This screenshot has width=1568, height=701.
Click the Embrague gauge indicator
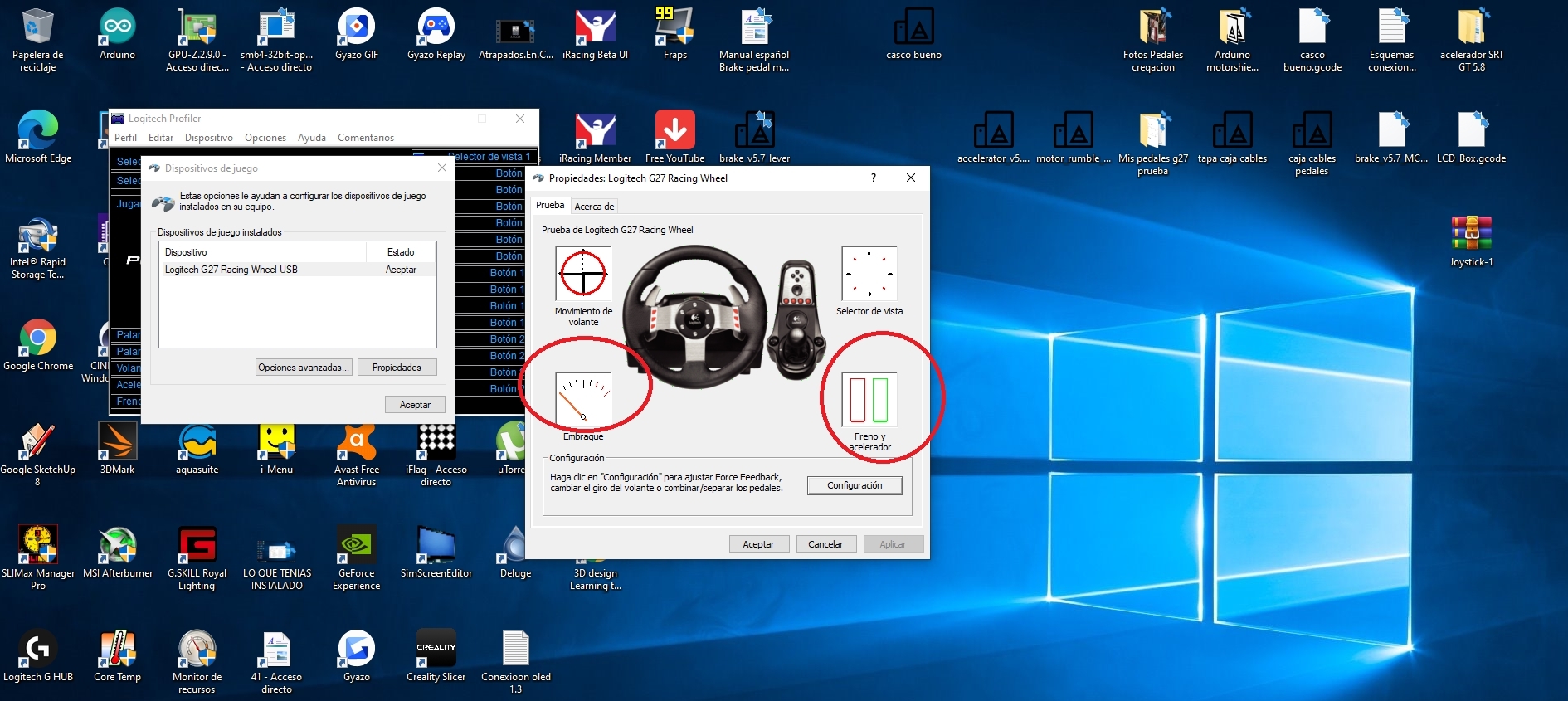tap(583, 399)
